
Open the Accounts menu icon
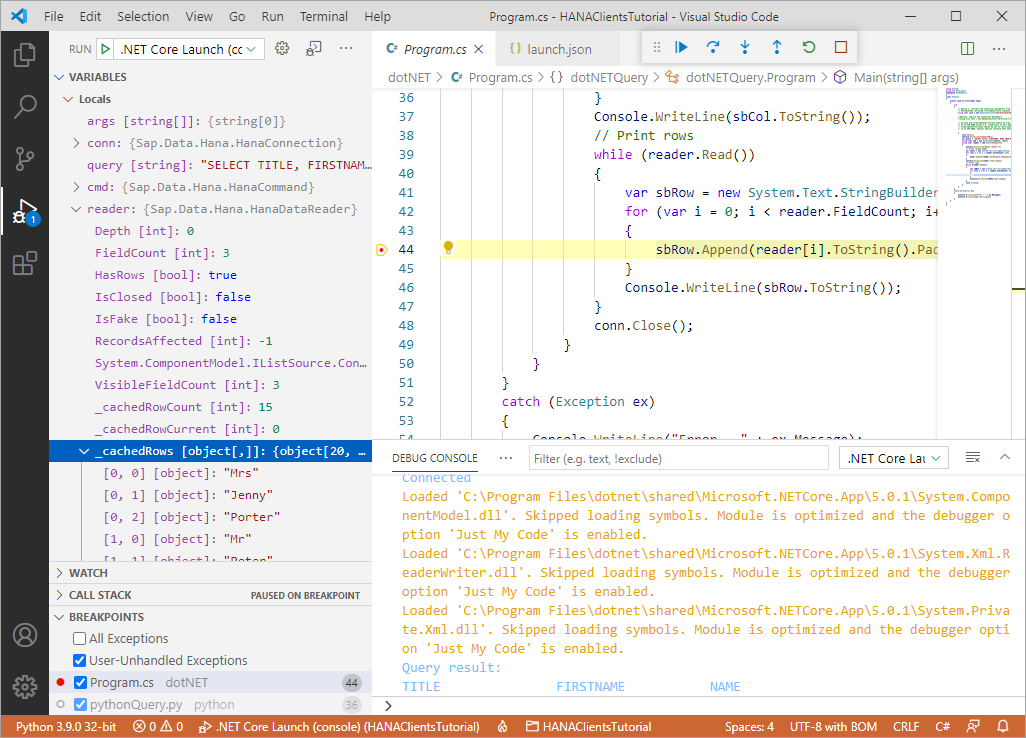coord(25,635)
